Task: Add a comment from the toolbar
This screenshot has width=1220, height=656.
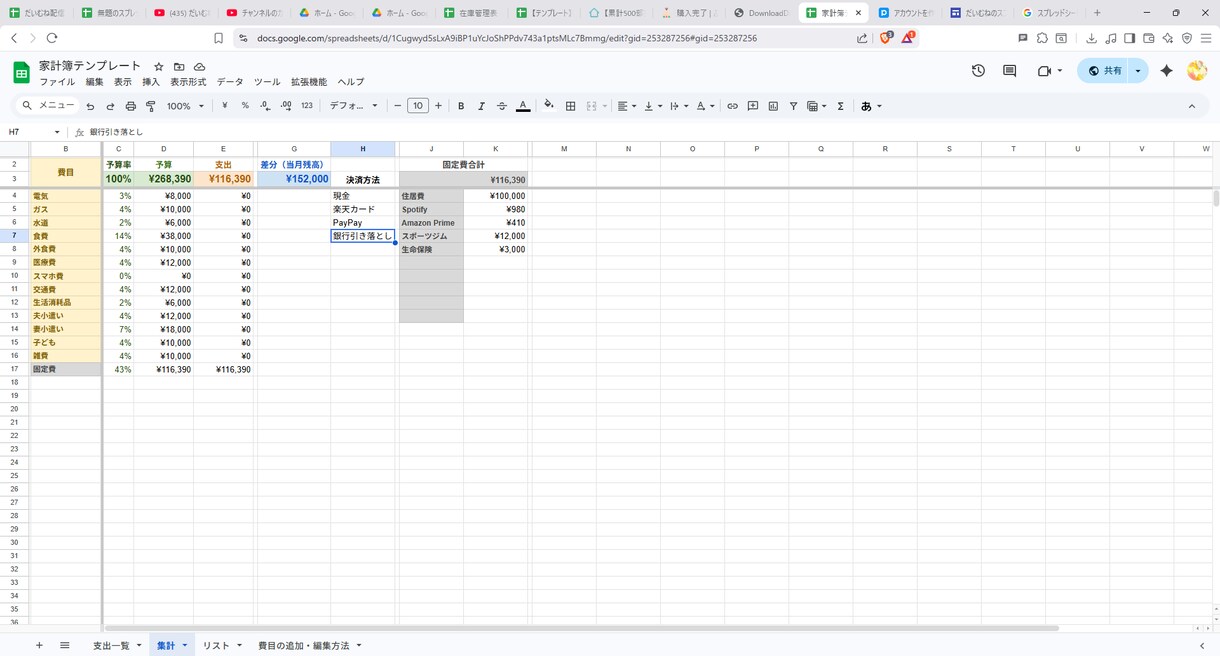Action: [x=753, y=106]
